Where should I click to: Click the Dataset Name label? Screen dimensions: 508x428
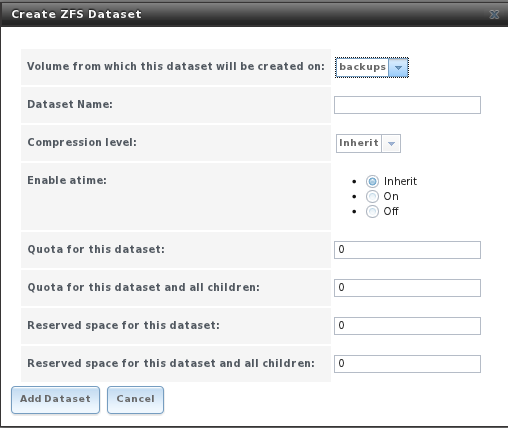click(70, 104)
